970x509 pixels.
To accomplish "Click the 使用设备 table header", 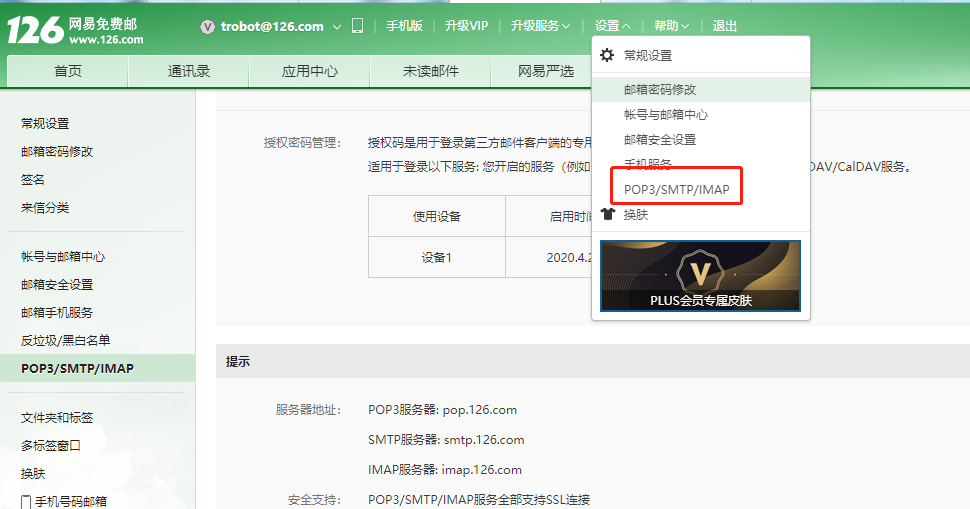I will pyautogui.click(x=437, y=216).
